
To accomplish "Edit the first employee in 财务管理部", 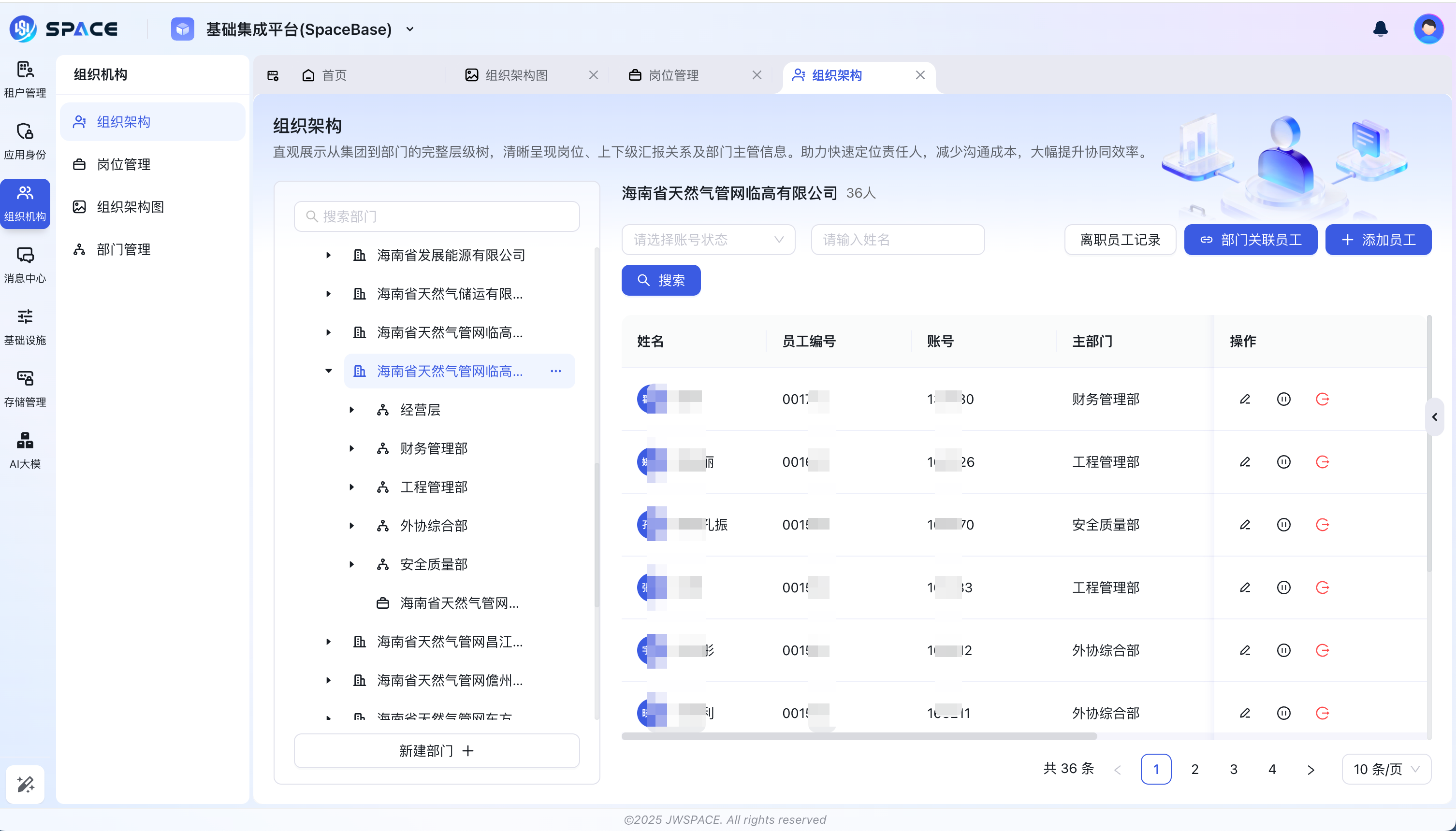I will click(x=1245, y=399).
